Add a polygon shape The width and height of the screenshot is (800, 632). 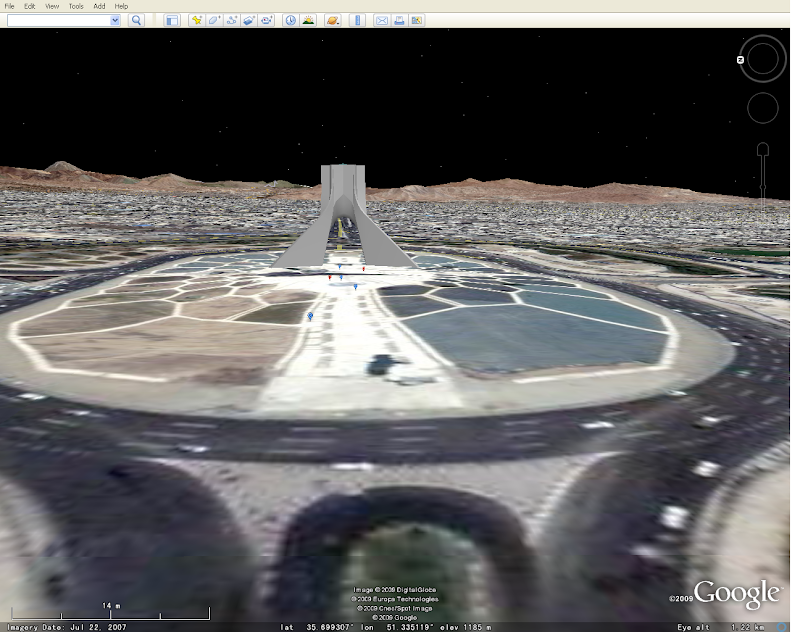click(x=214, y=20)
